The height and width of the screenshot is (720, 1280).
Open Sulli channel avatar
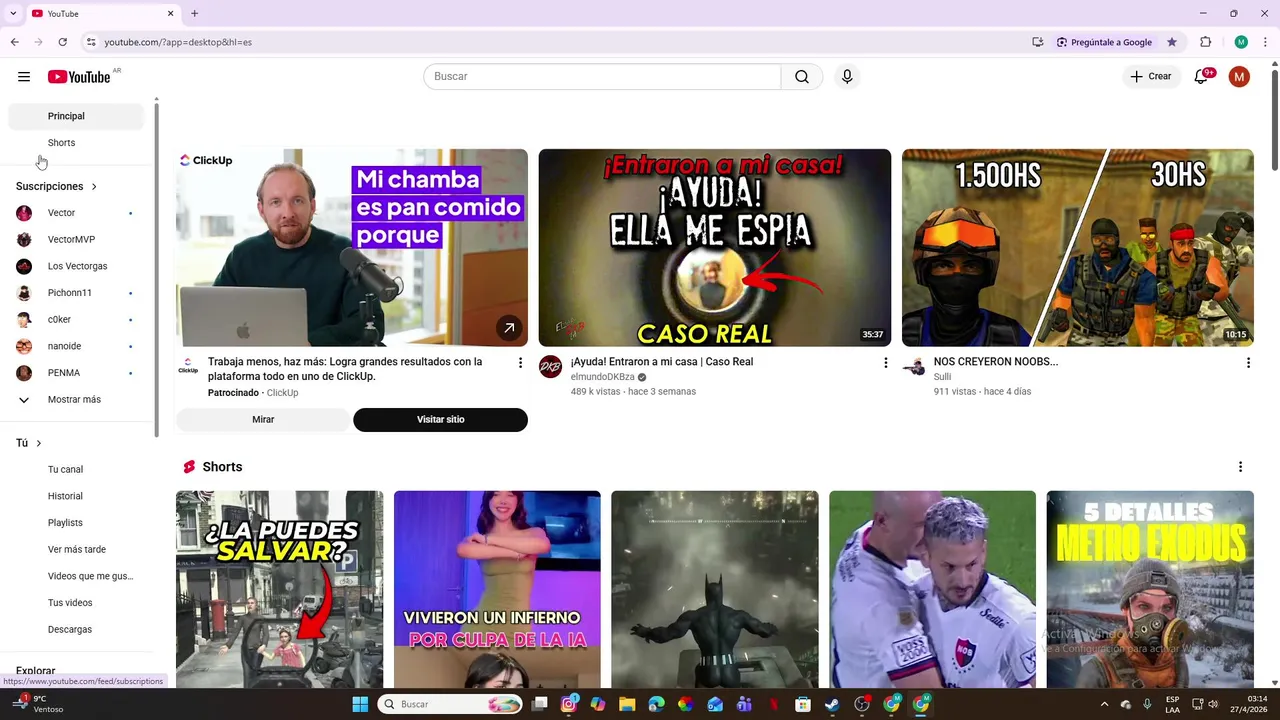coord(914,367)
